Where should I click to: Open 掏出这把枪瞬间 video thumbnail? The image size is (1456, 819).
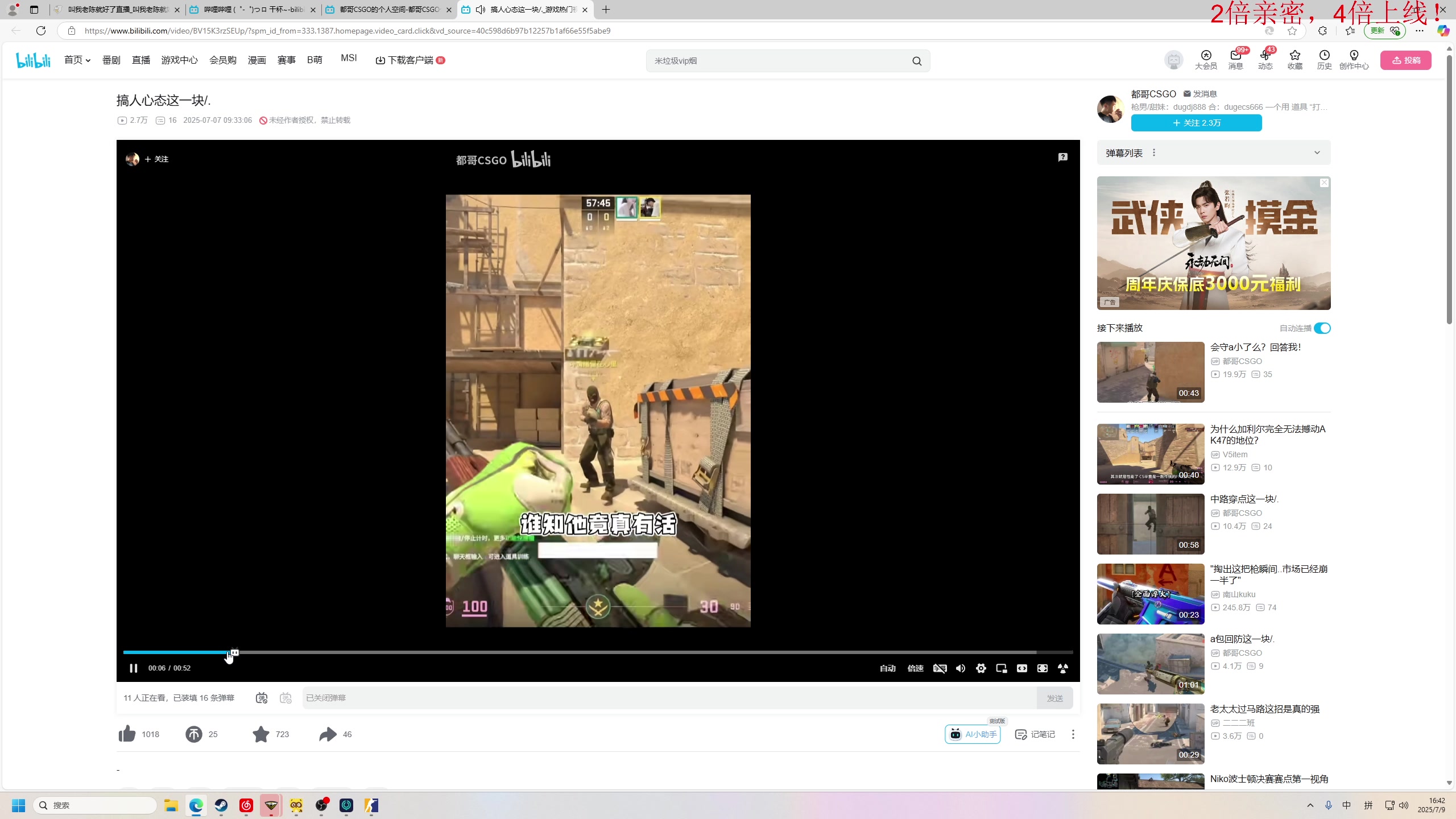pyautogui.click(x=1151, y=594)
